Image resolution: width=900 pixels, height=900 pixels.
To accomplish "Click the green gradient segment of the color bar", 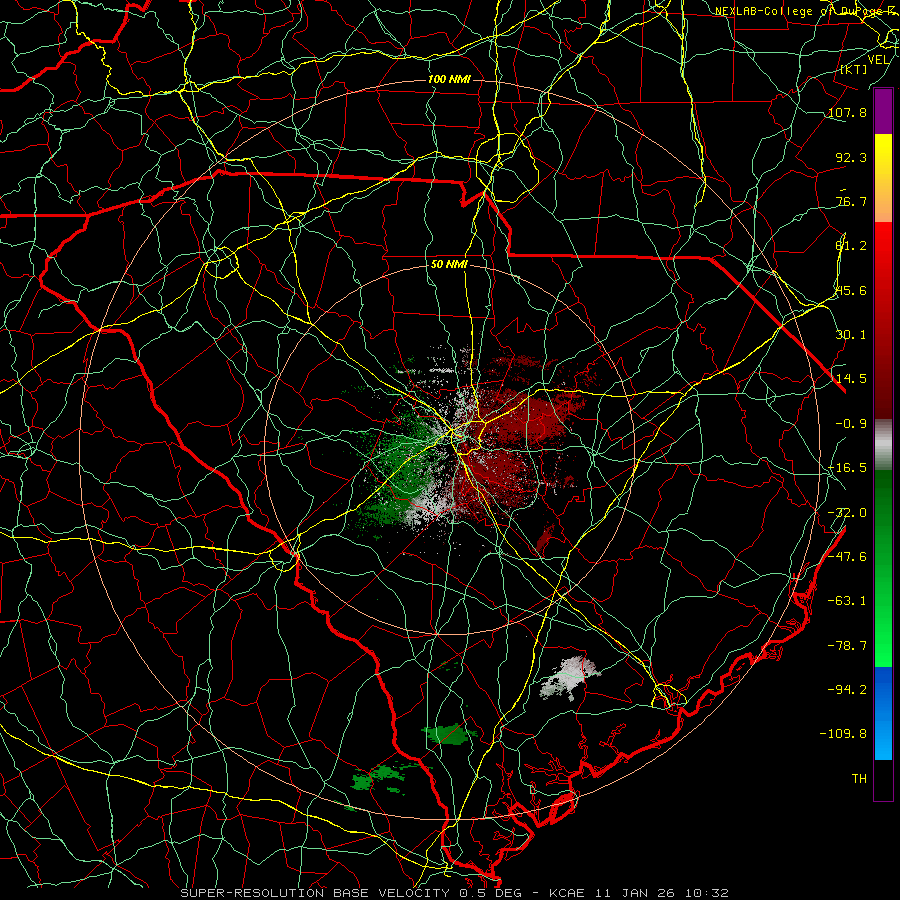I will (883, 568).
